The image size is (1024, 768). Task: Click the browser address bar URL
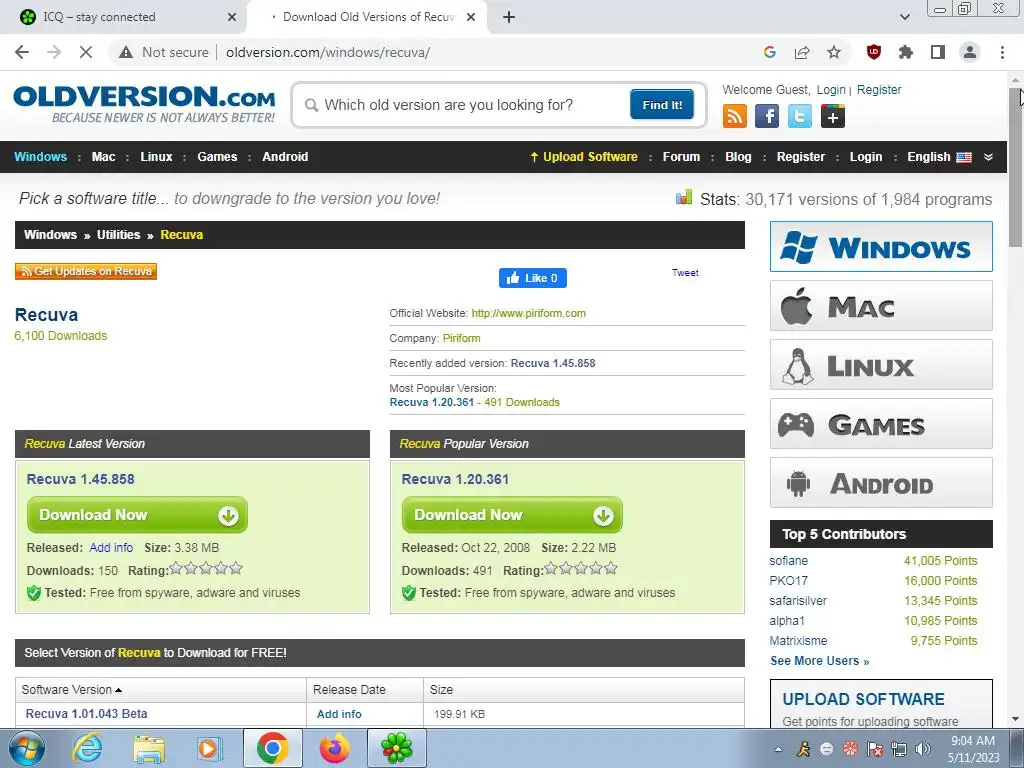[328, 52]
